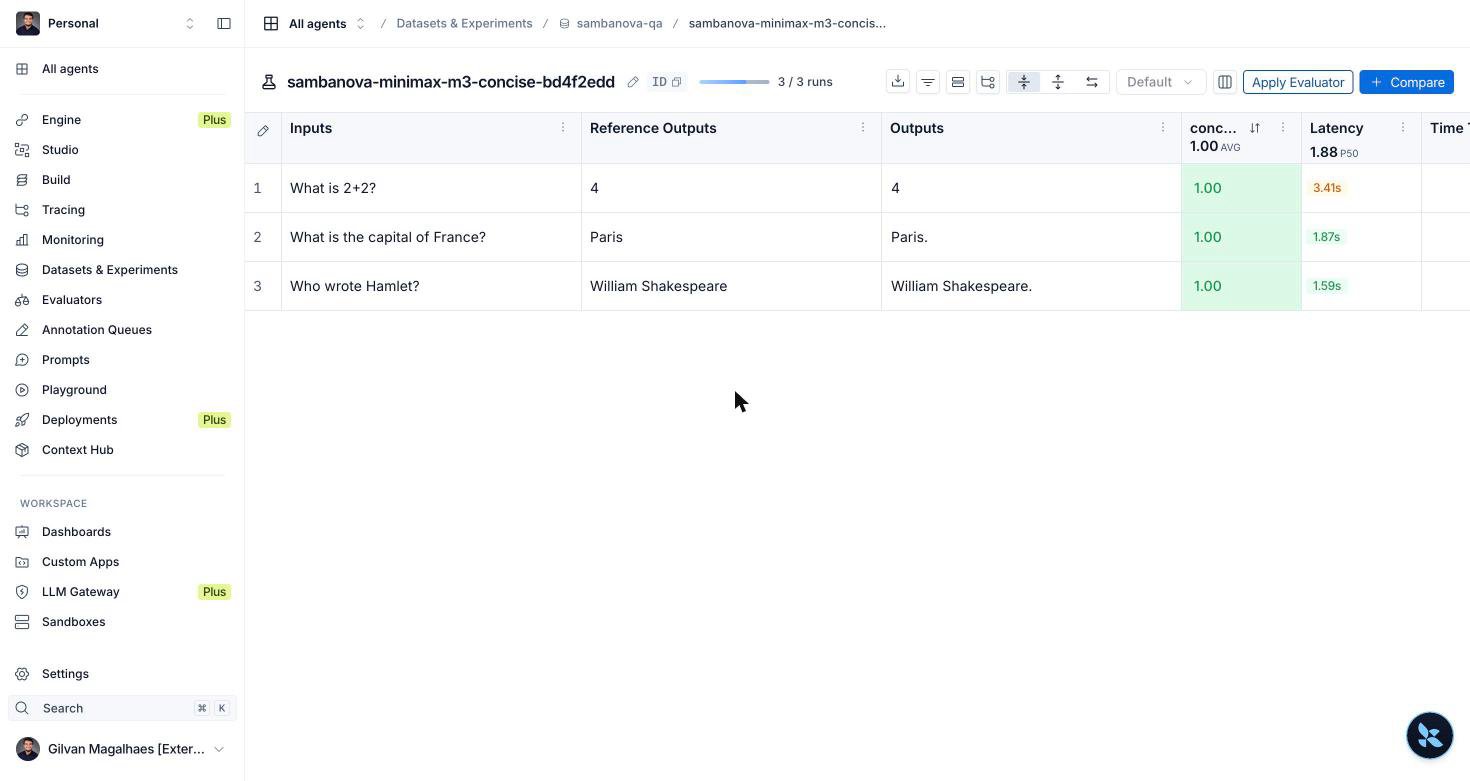Open Annotation Queues in the sidebar
Image resolution: width=1470 pixels, height=781 pixels.
(122, 330)
